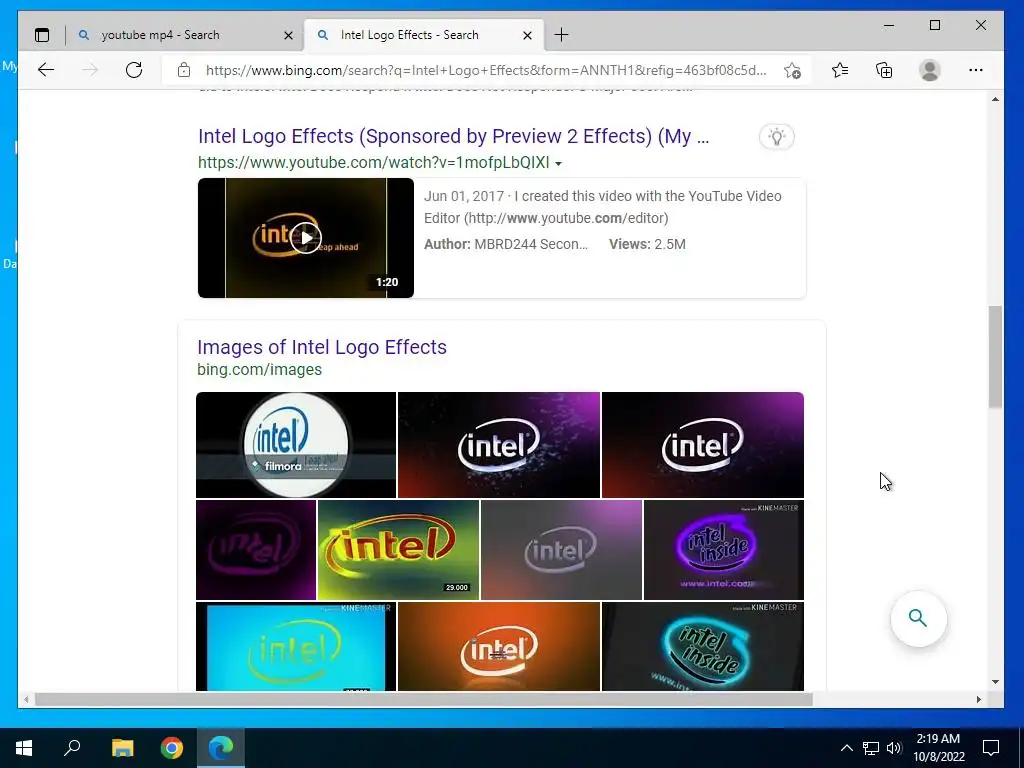
Task: Select the Microsoft Edge taskbar icon
Action: click(x=221, y=748)
